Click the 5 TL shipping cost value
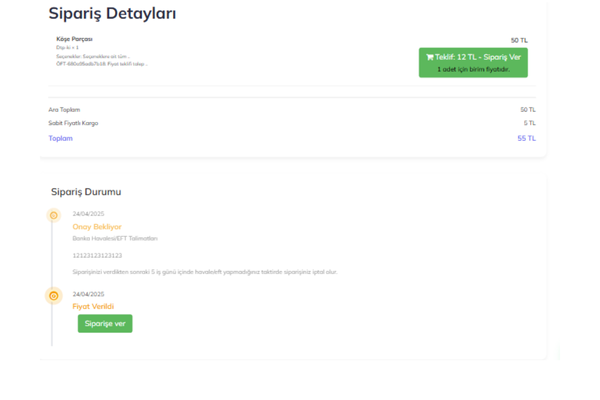The image size is (600, 400). tap(529, 123)
